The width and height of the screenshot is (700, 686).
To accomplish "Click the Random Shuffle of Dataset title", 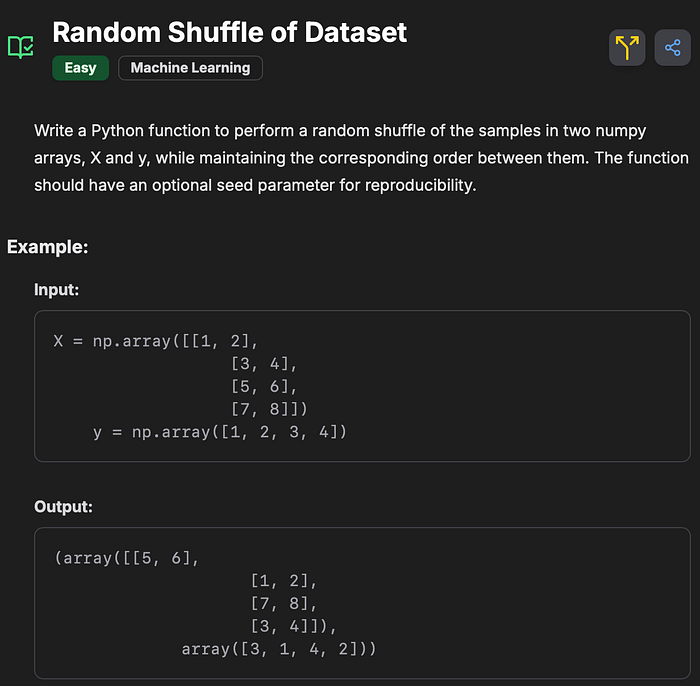I will click(229, 31).
